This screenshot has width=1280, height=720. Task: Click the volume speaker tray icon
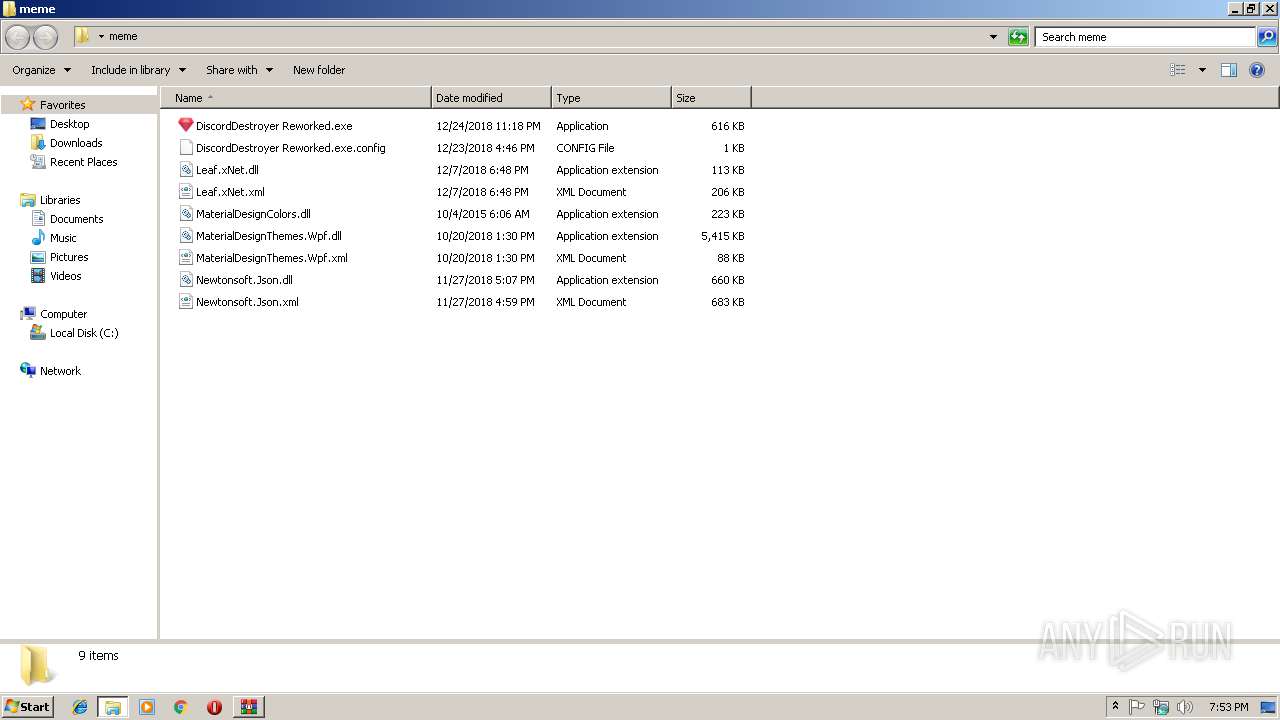1185,707
